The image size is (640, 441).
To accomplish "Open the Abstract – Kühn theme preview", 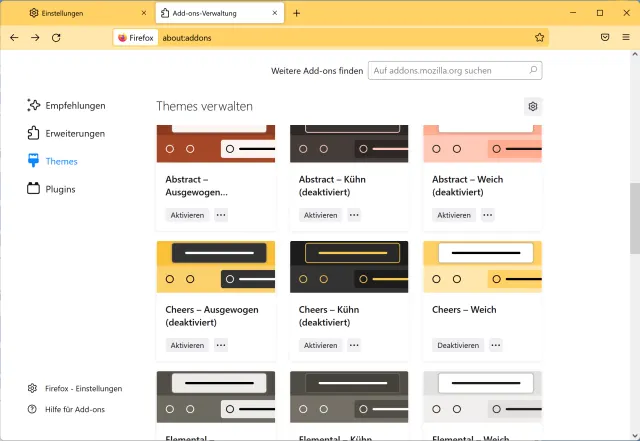I will [x=349, y=144].
